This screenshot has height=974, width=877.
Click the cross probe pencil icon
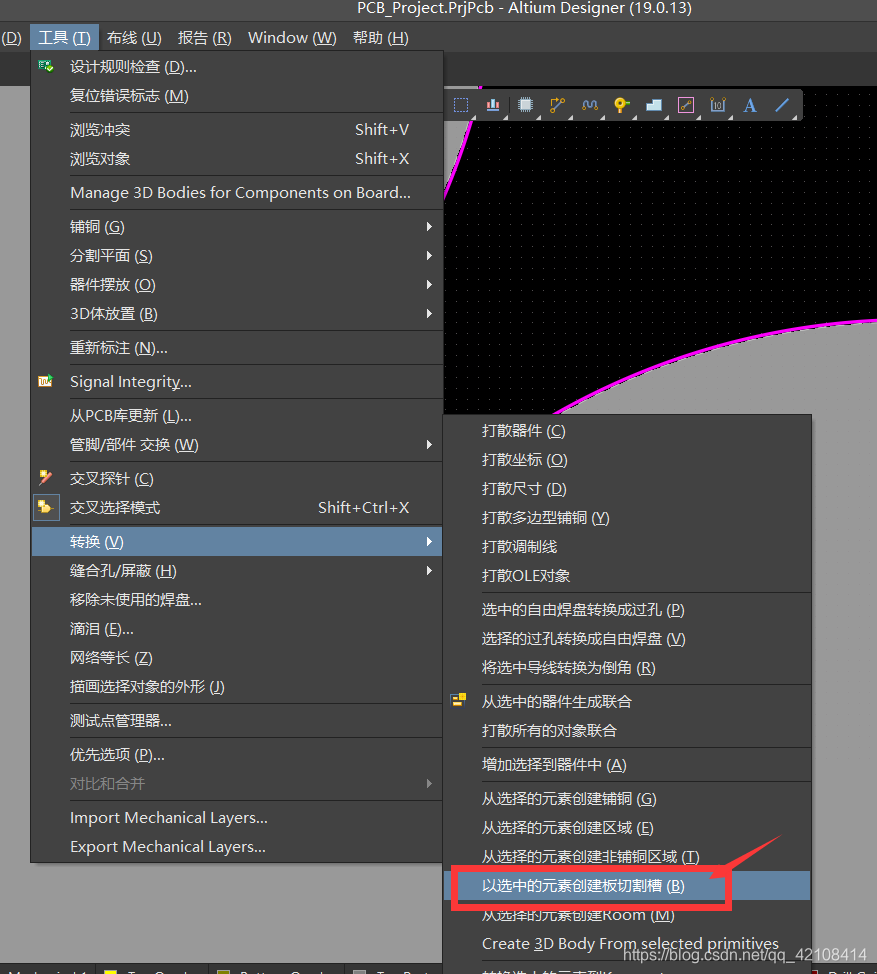click(46, 477)
